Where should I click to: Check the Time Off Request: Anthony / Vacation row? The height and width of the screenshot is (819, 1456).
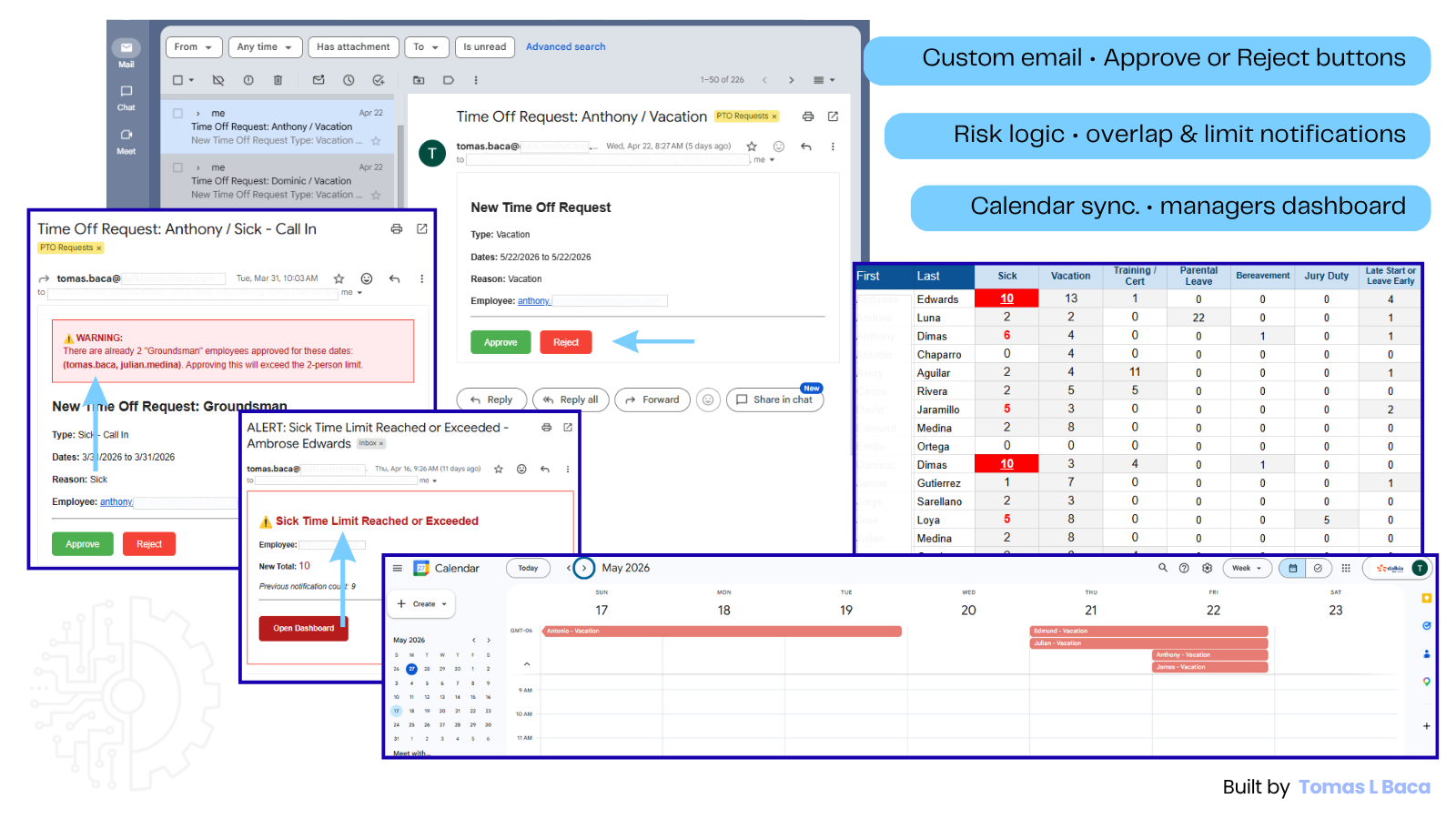pos(178,114)
